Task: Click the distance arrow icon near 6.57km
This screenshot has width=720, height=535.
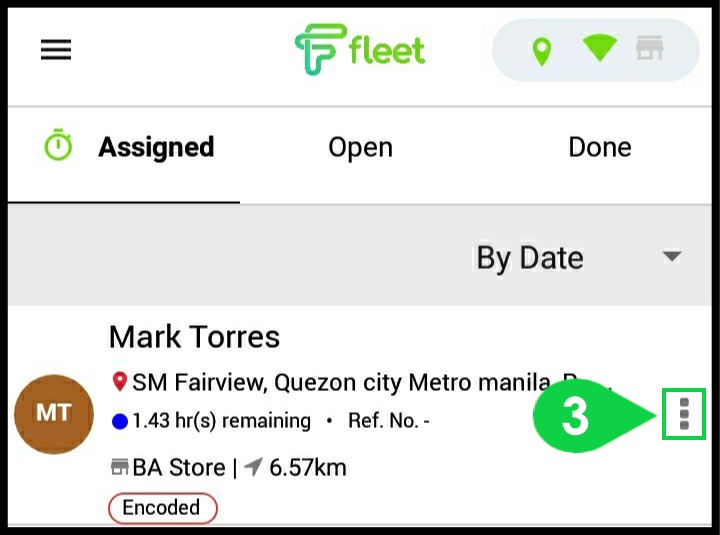Action: (x=253, y=467)
